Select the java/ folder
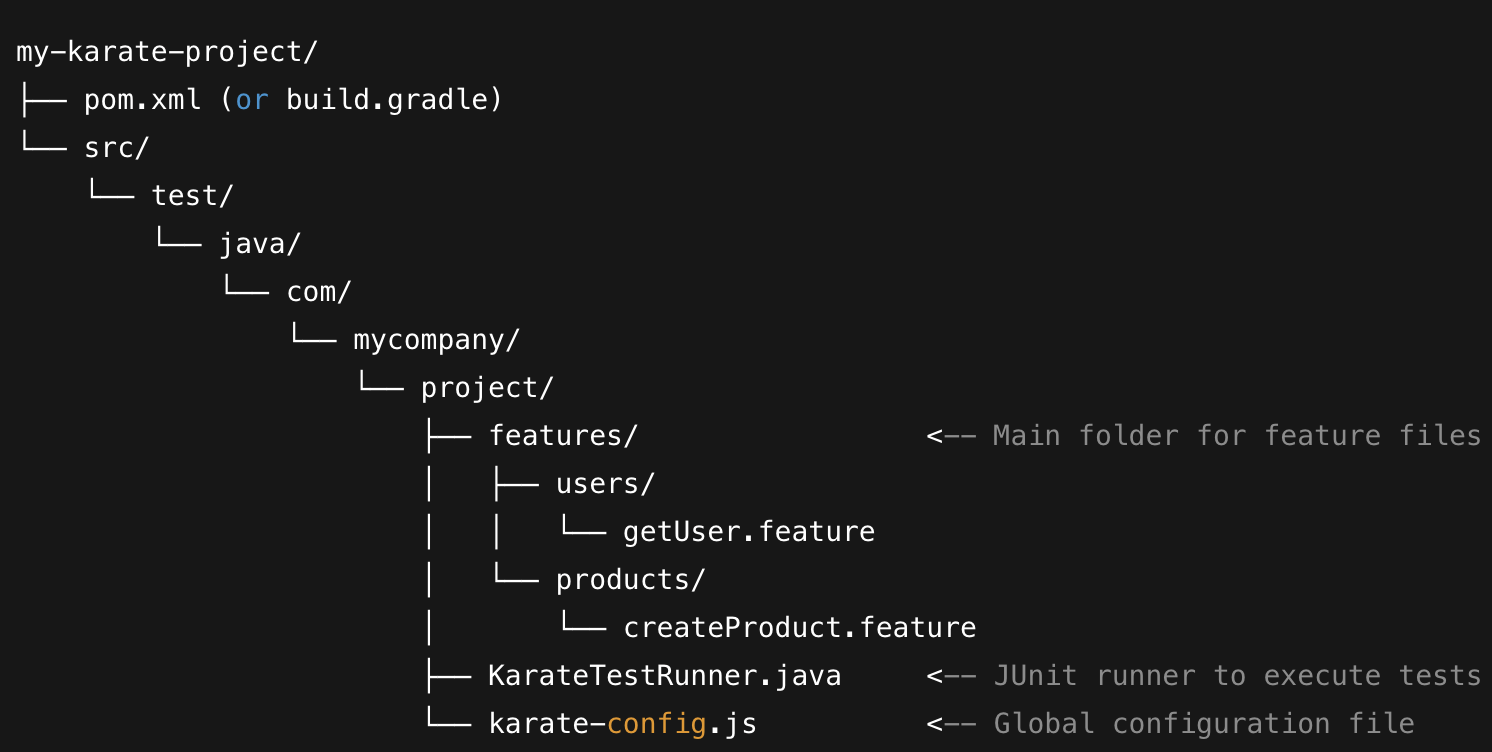The width and height of the screenshot is (1492, 752). [260, 244]
